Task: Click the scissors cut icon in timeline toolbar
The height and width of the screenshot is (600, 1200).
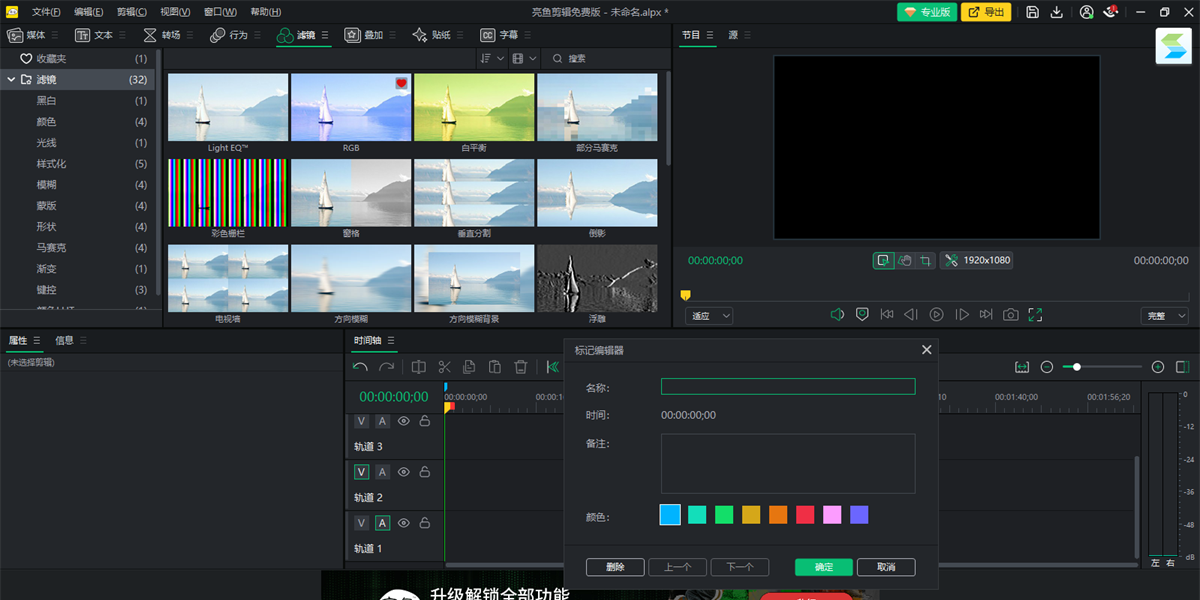Action: coord(444,367)
